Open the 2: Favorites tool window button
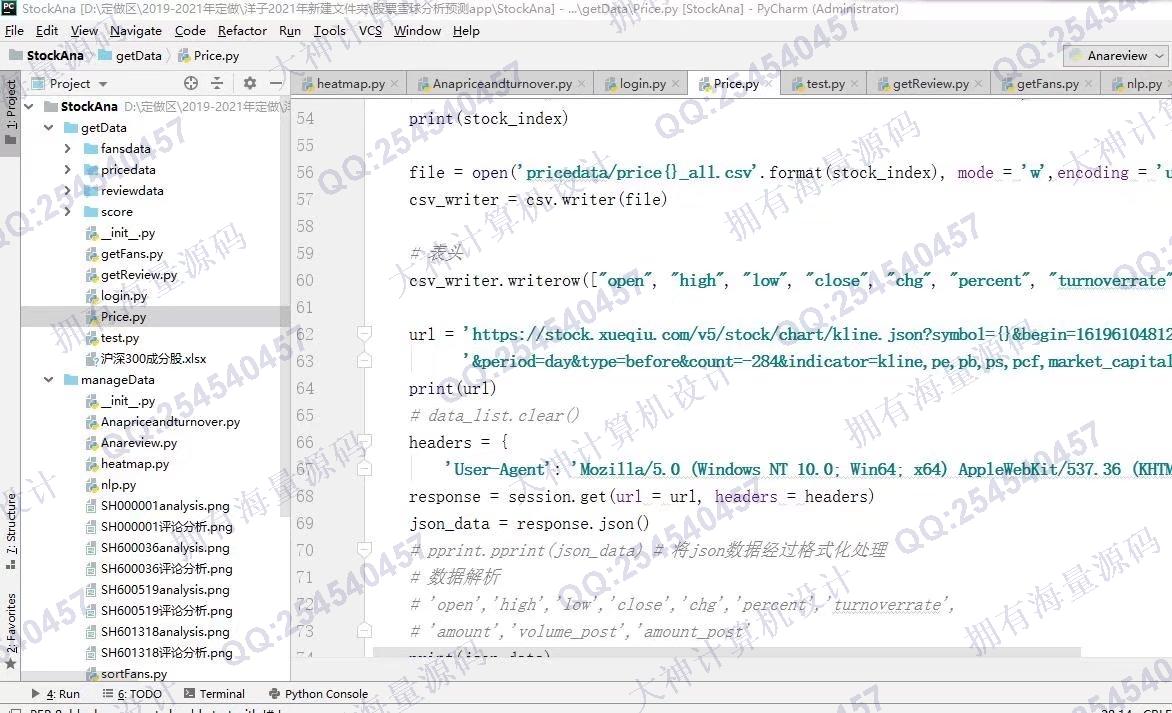This screenshot has height=713, width=1172. tap(10, 630)
